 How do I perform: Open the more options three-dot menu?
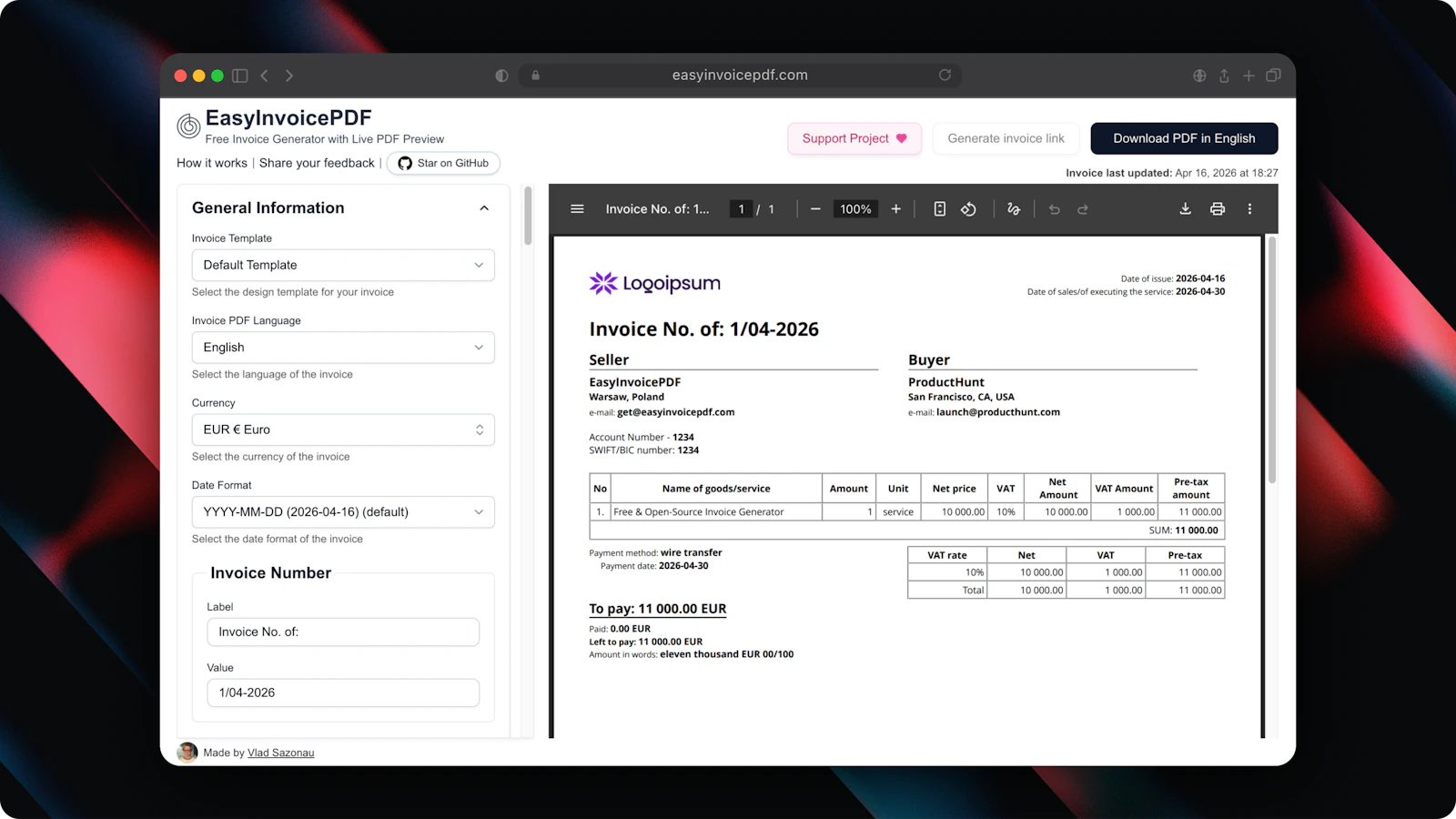coord(1250,208)
